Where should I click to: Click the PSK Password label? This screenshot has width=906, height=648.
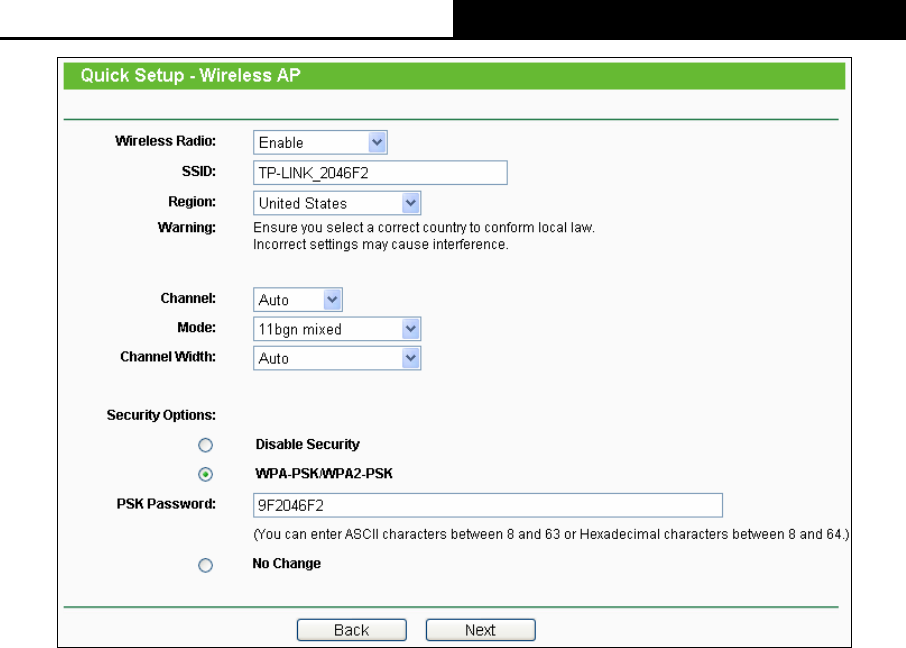click(x=166, y=504)
